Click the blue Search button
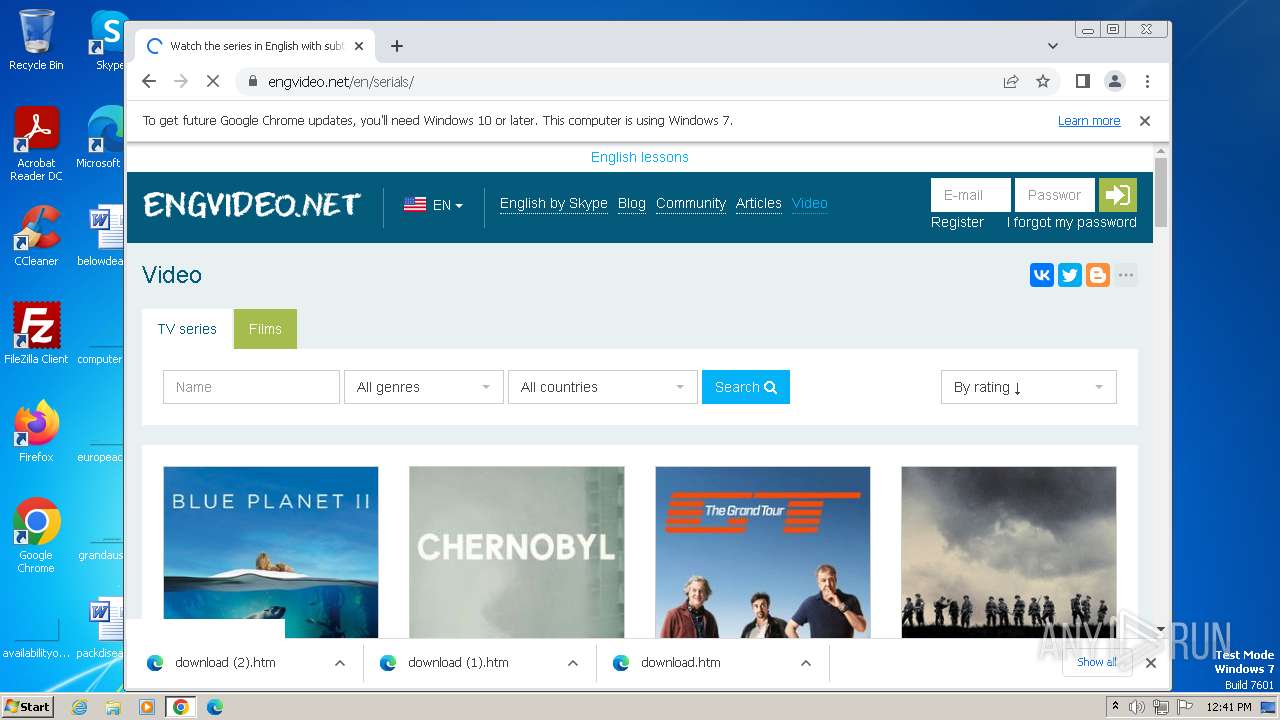 (746, 387)
